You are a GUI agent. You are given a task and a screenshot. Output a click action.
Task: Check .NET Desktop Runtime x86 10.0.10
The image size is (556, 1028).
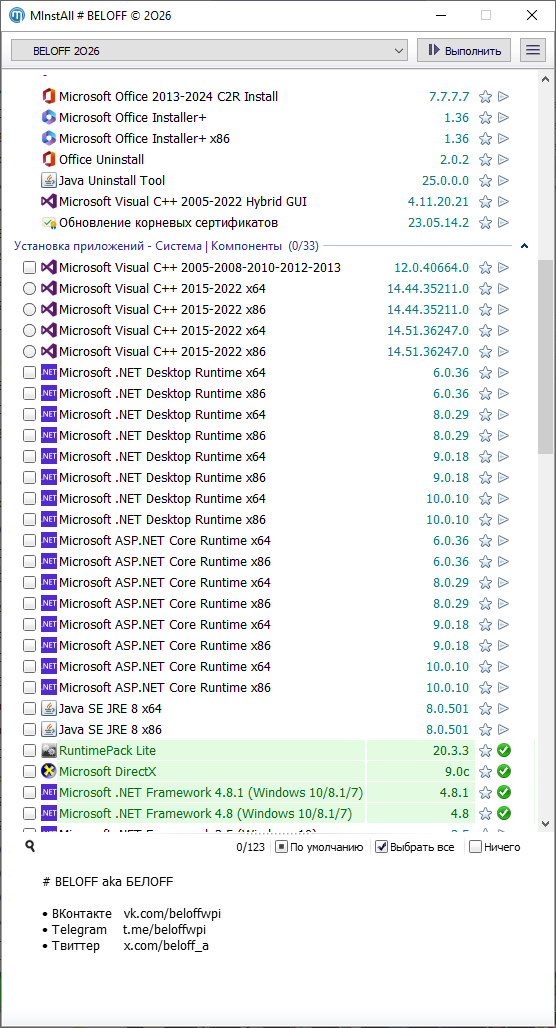30,520
